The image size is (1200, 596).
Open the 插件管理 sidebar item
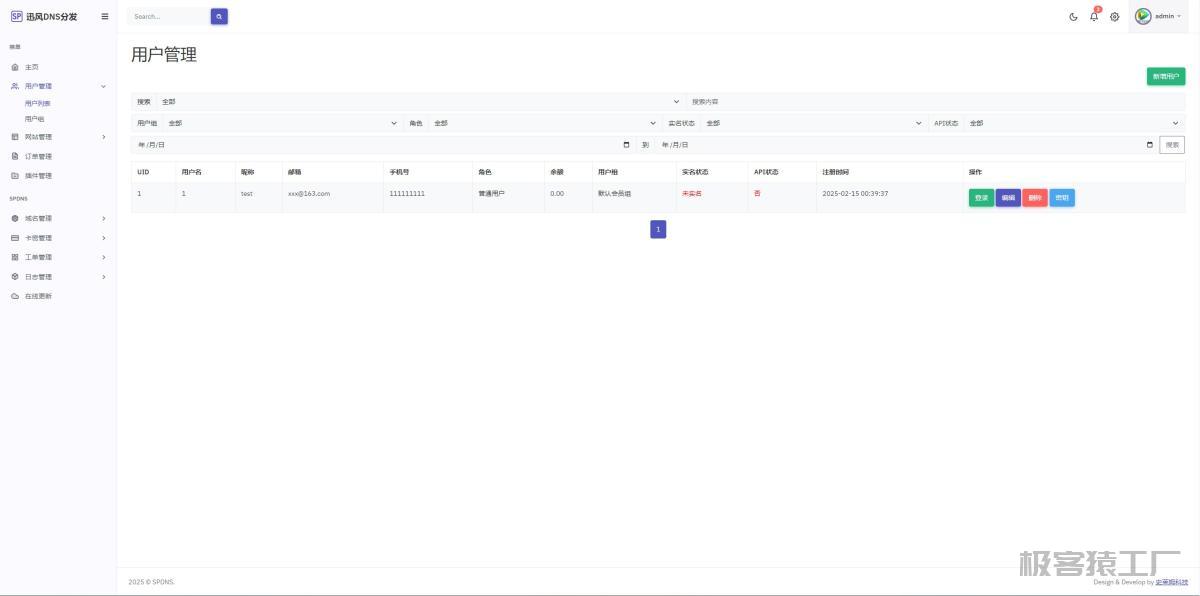tap(38, 176)
